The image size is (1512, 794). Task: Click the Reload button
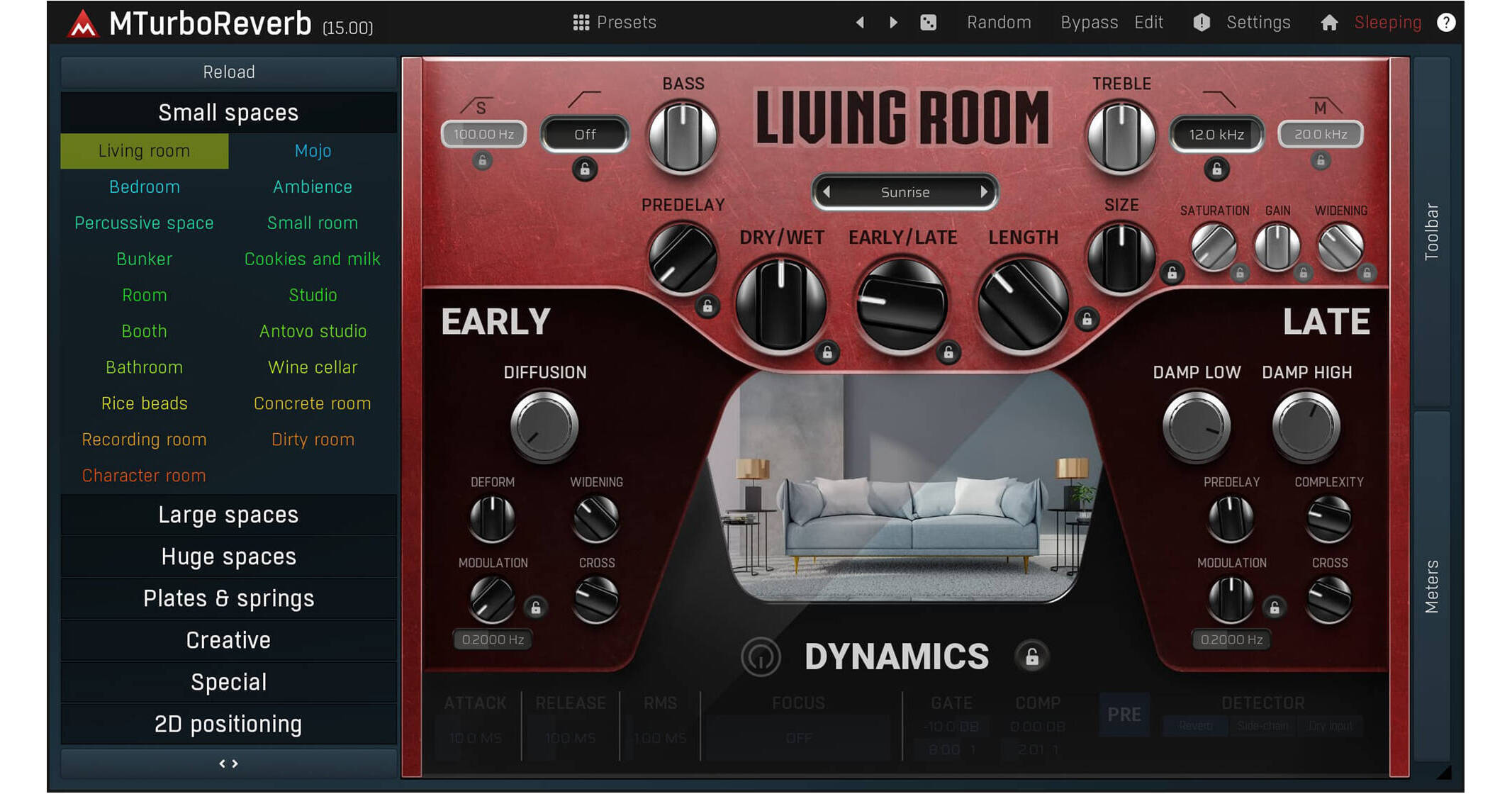[228, 71]
